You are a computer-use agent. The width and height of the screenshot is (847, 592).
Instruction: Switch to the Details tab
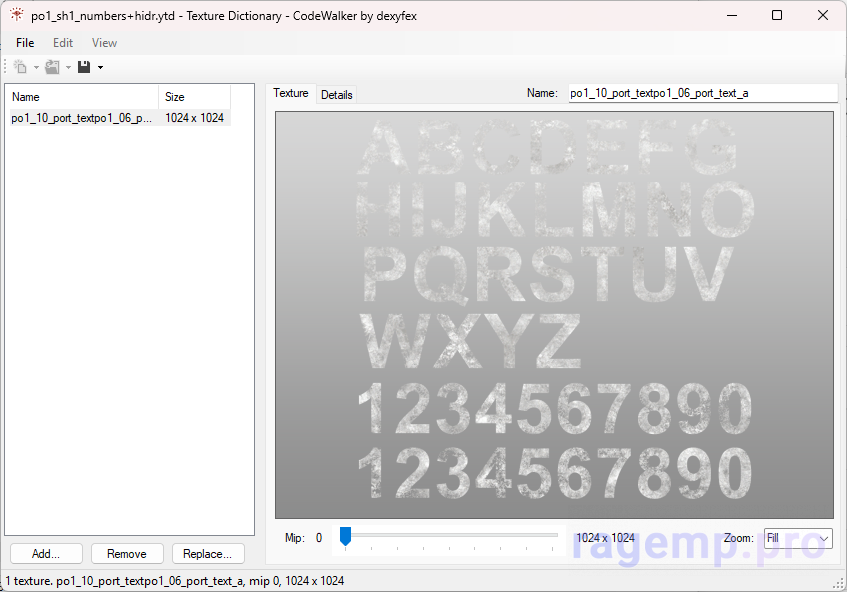point(337,95)
